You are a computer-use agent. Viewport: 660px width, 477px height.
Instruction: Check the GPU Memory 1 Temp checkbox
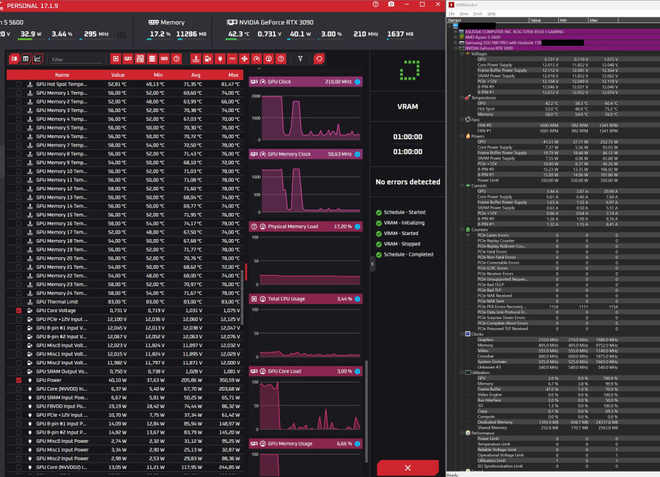pos(19,93)
